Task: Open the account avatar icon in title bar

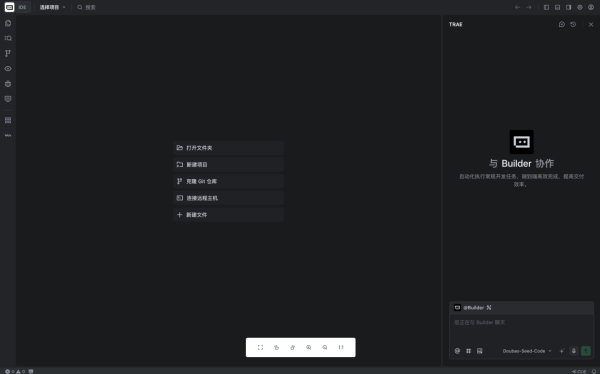Action: [x=591, y=7]
